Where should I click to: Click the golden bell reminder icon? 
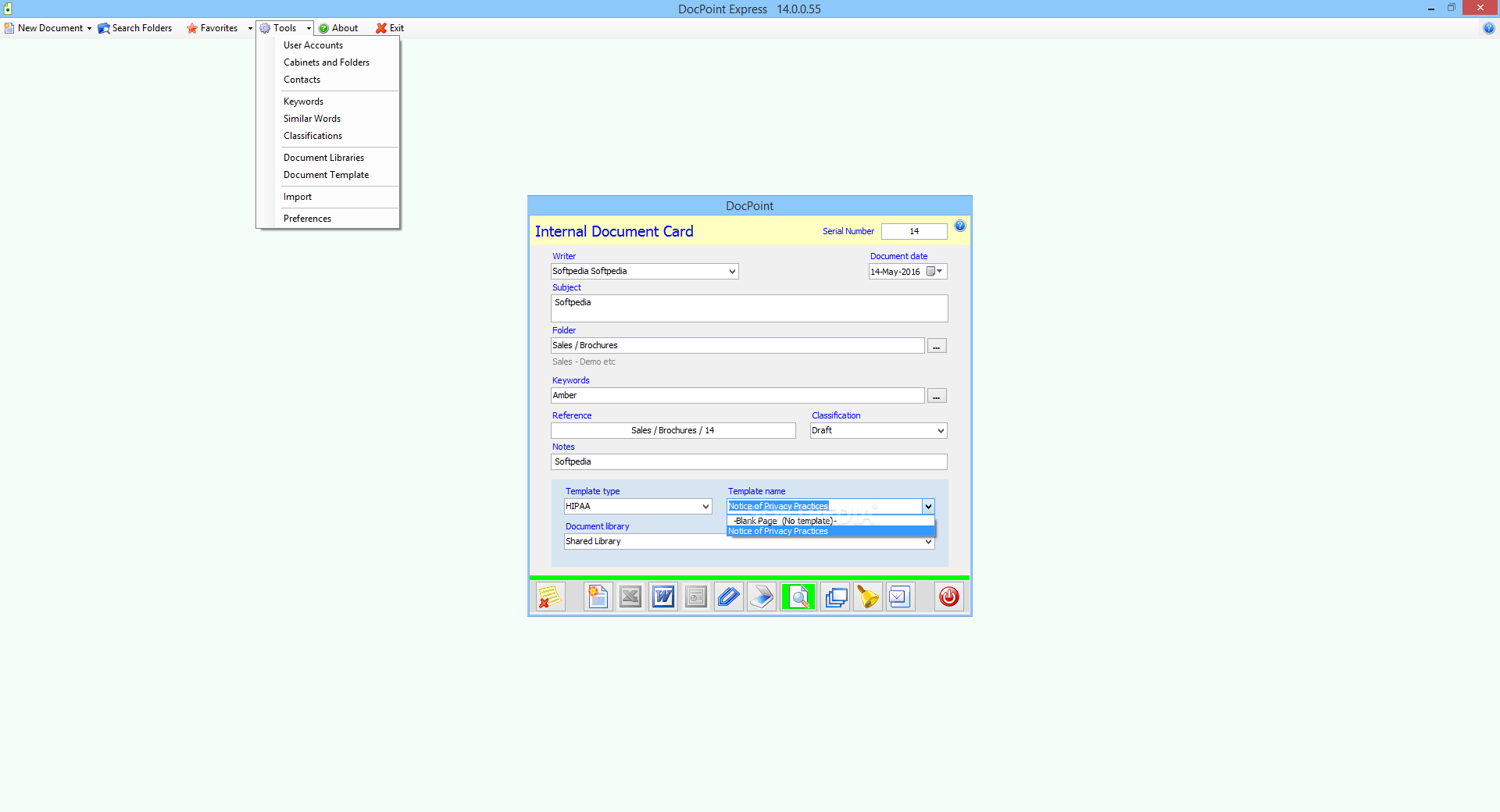pyautogui.click(x=868, y=597)
